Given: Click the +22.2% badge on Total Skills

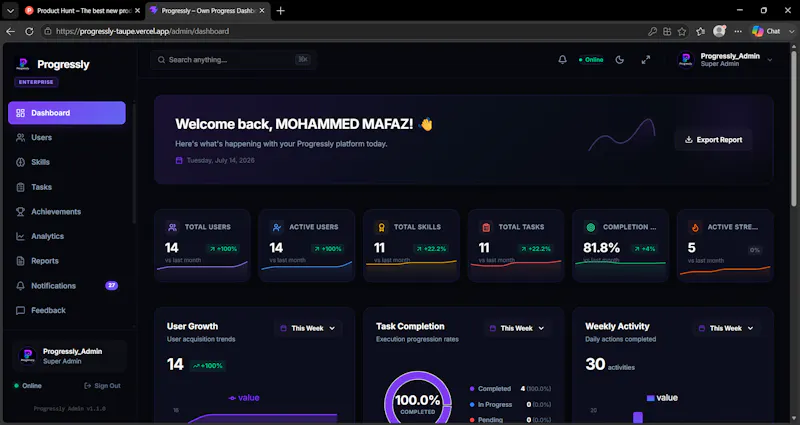Looking at the screenshot, I should click(x=432, y=249).
